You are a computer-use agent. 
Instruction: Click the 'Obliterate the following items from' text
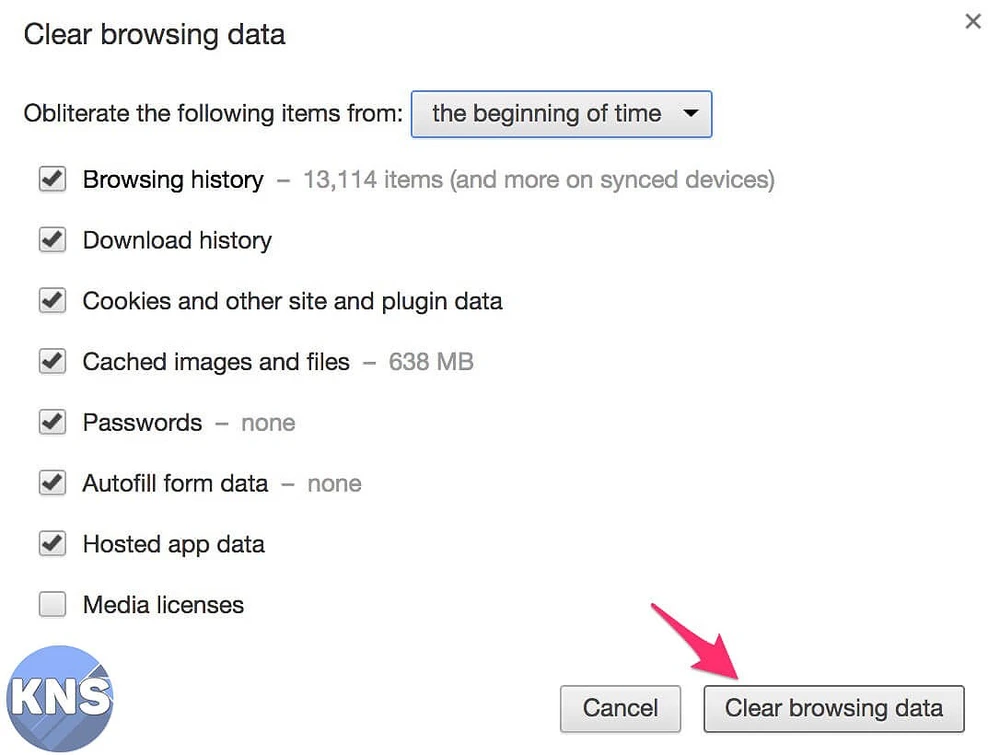point(212,114)
